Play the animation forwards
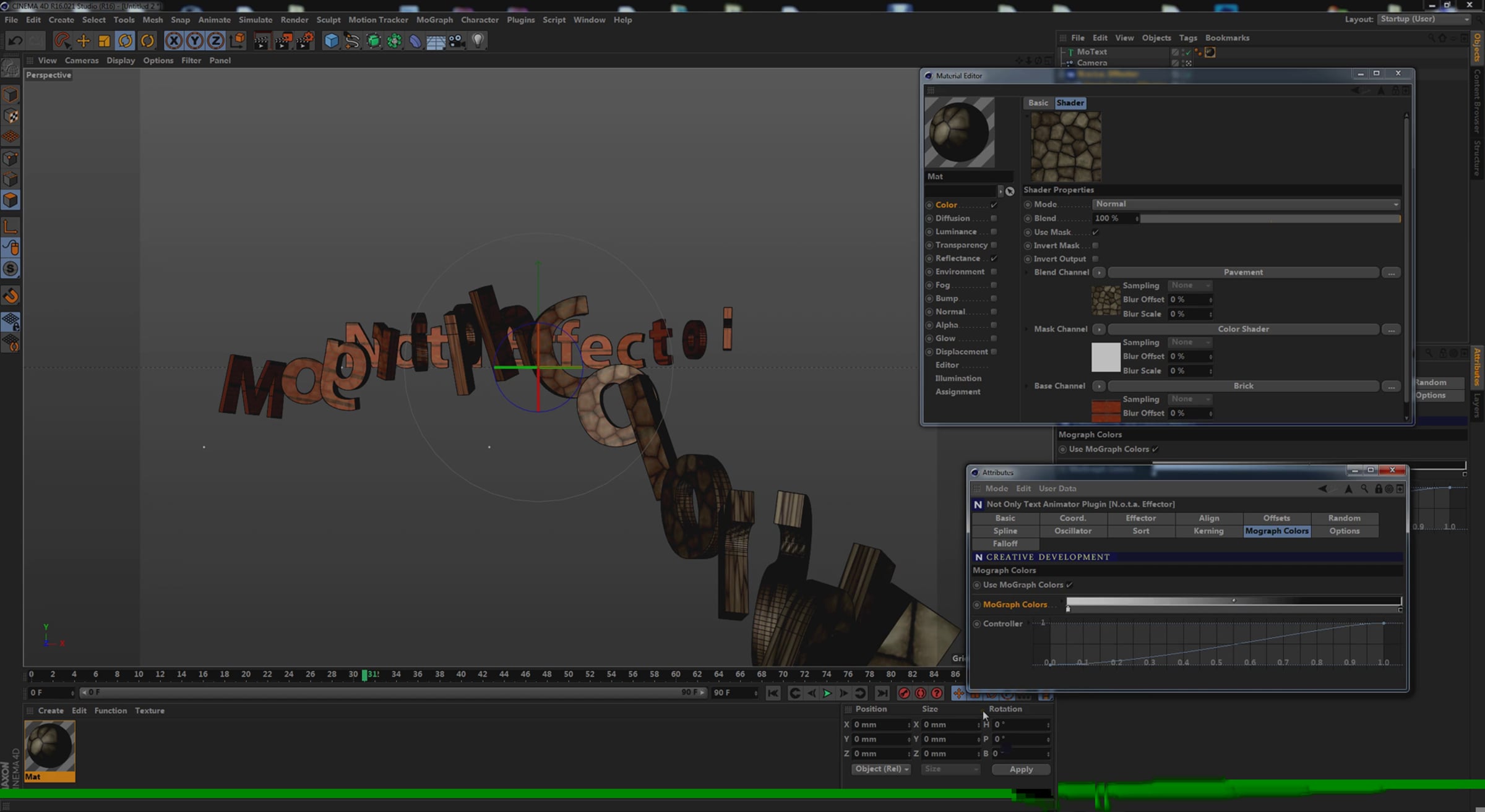 (827, 693)
